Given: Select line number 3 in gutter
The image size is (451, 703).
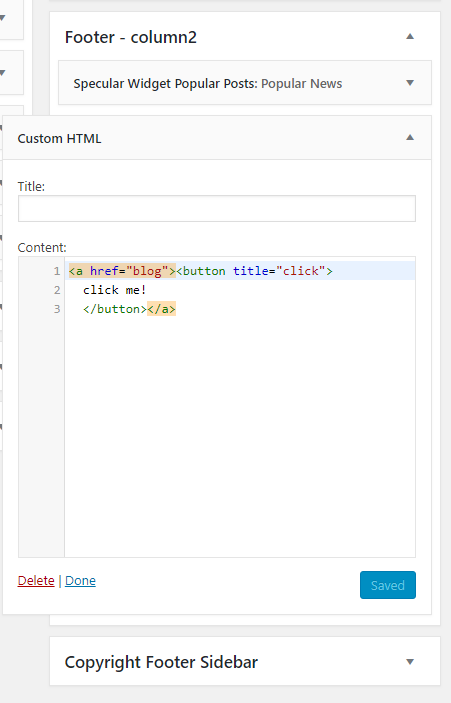Looking at the screenshot, I should point(57,309).
